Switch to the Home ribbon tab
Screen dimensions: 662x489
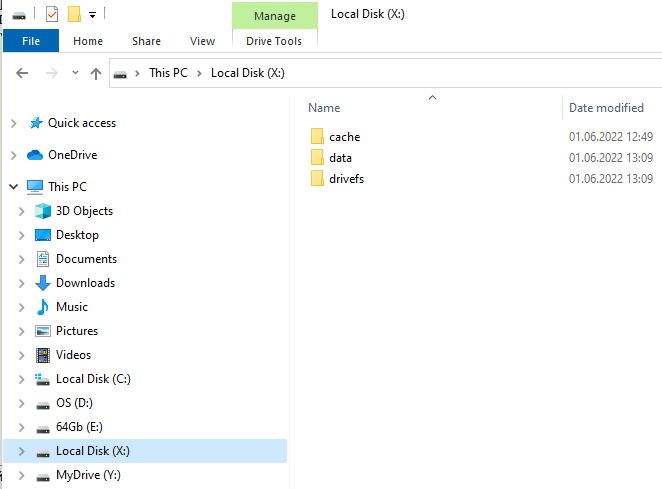[88, 41]
